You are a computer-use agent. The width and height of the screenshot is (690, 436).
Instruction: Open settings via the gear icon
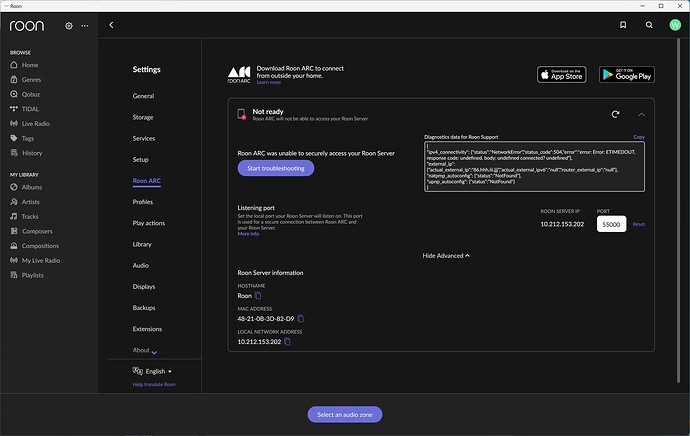point(69,26)
